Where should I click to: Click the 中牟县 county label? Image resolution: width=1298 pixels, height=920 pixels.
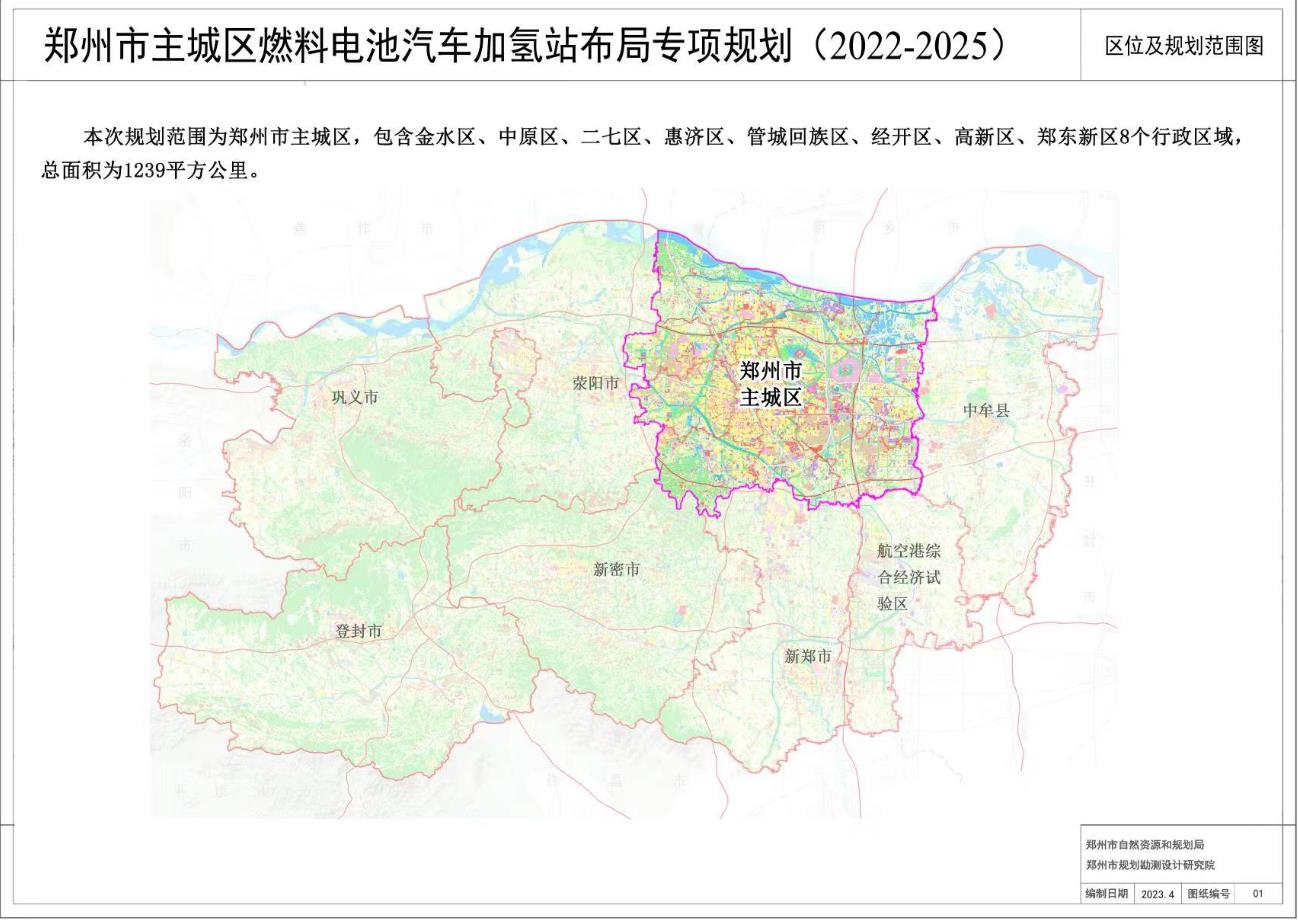pyautogui.click(x=984, y=409)
